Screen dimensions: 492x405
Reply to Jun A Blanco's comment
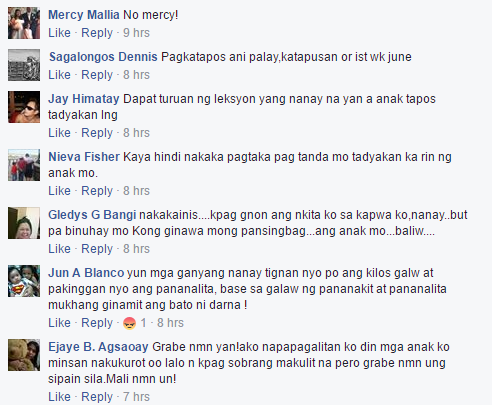tap(97, 323)
